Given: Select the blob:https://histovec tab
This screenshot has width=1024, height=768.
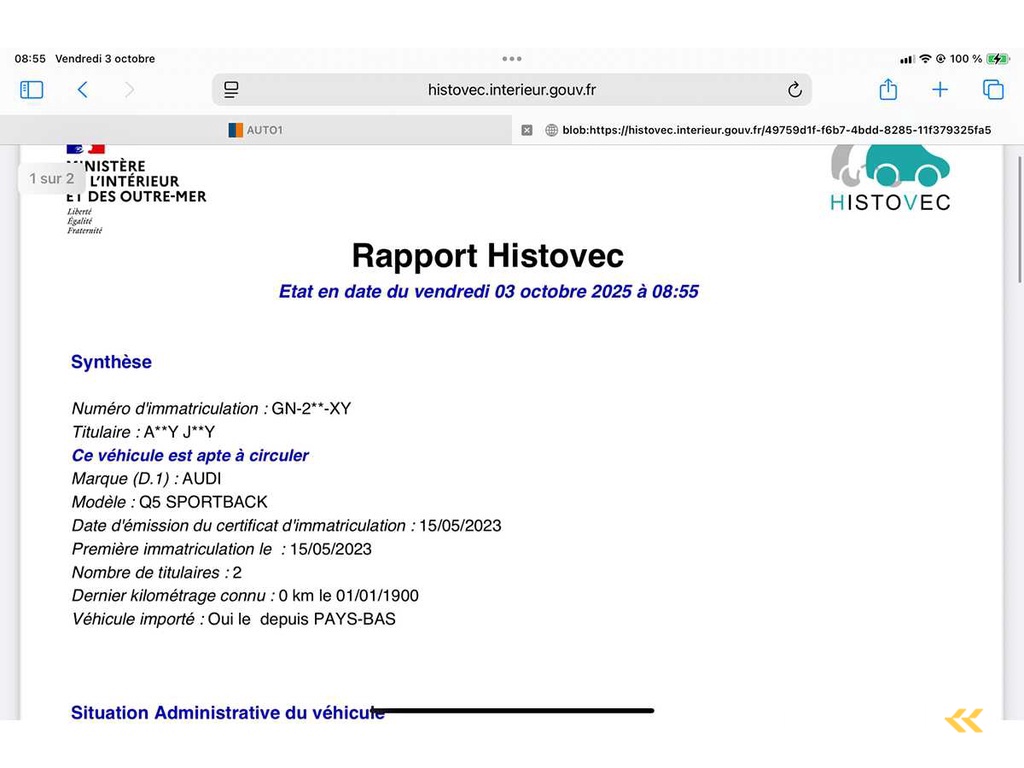Looking at the screenshot, I should (x=770, y=130).
